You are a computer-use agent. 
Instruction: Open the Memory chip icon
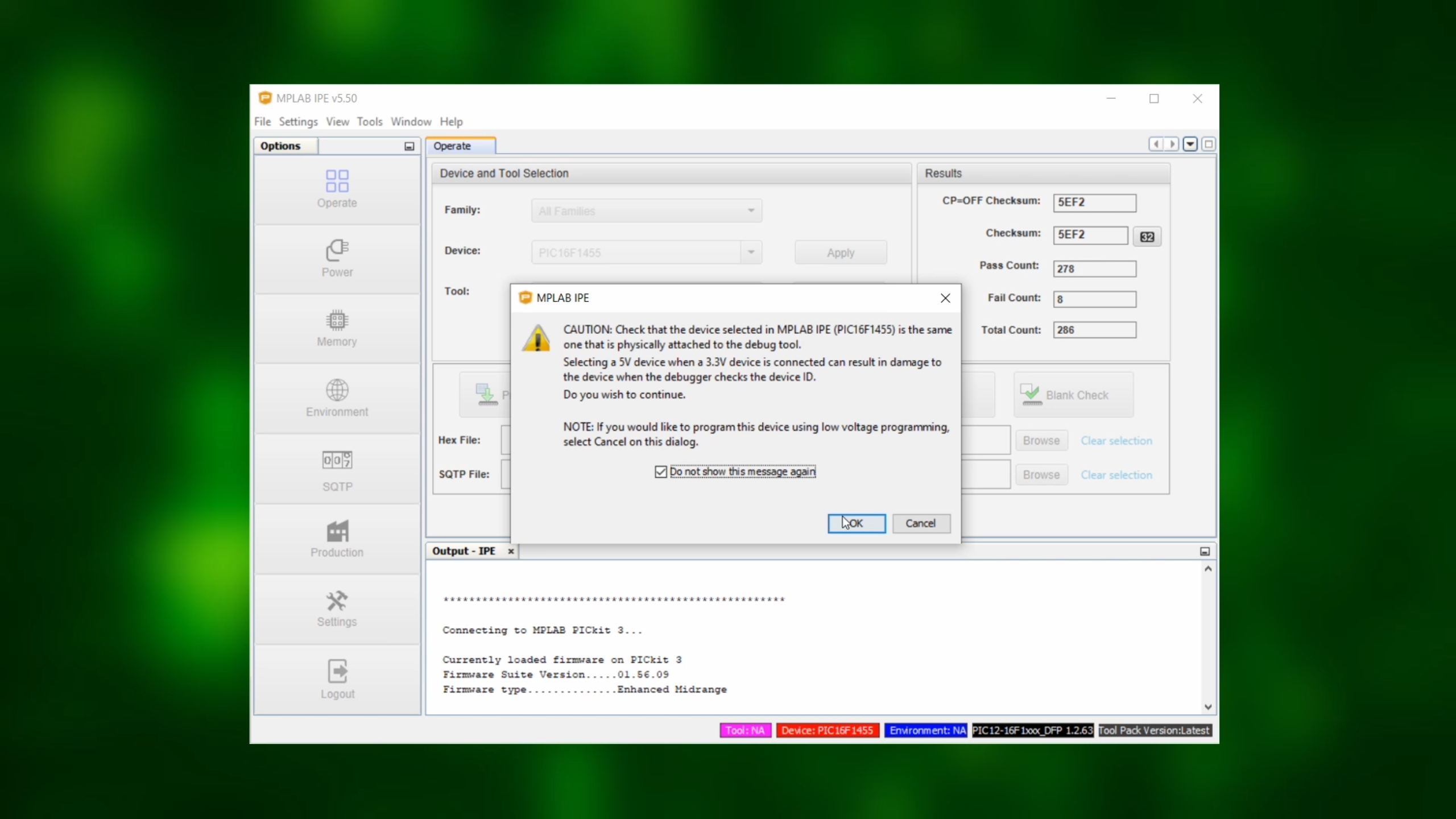pyautogui.click(x=337, y=320)
